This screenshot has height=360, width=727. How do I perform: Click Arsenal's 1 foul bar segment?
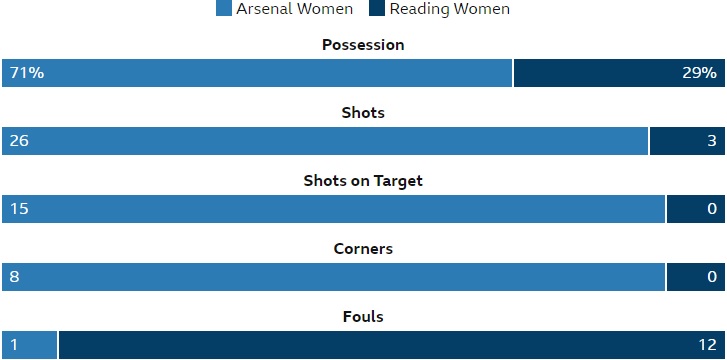tap(30, 345)
